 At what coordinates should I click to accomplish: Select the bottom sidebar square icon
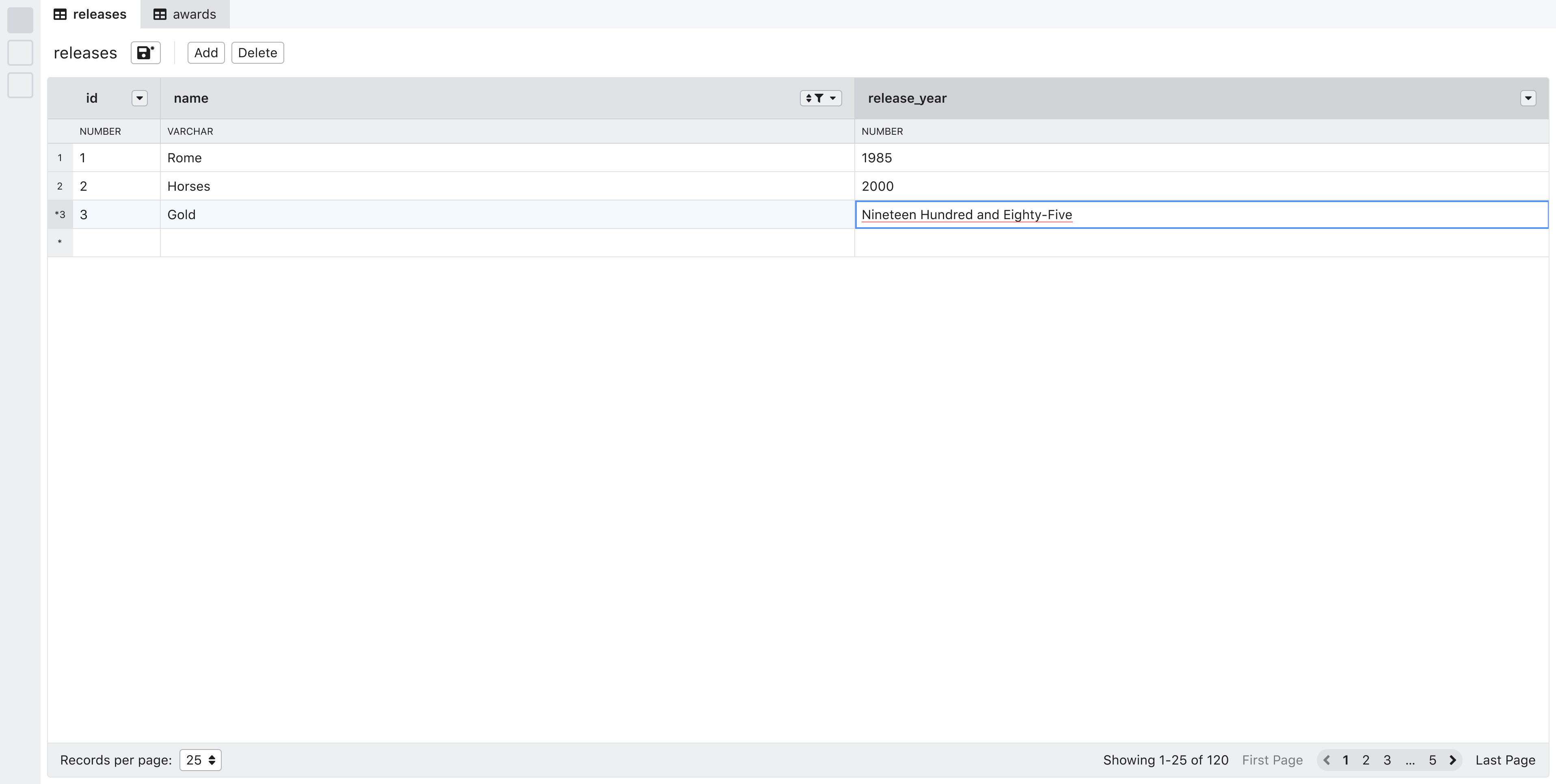[20, 85]
